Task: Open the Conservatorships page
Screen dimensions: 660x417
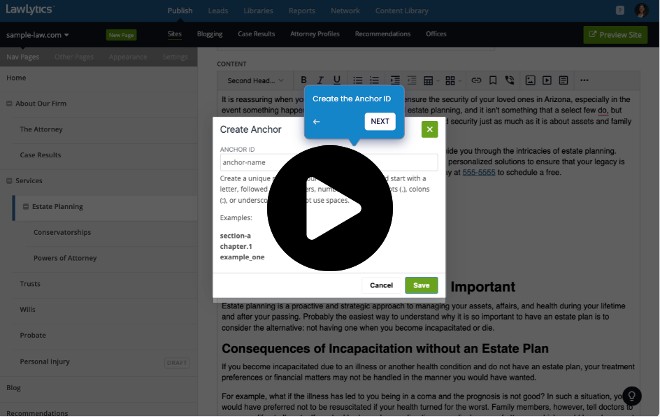Action: 62,232
